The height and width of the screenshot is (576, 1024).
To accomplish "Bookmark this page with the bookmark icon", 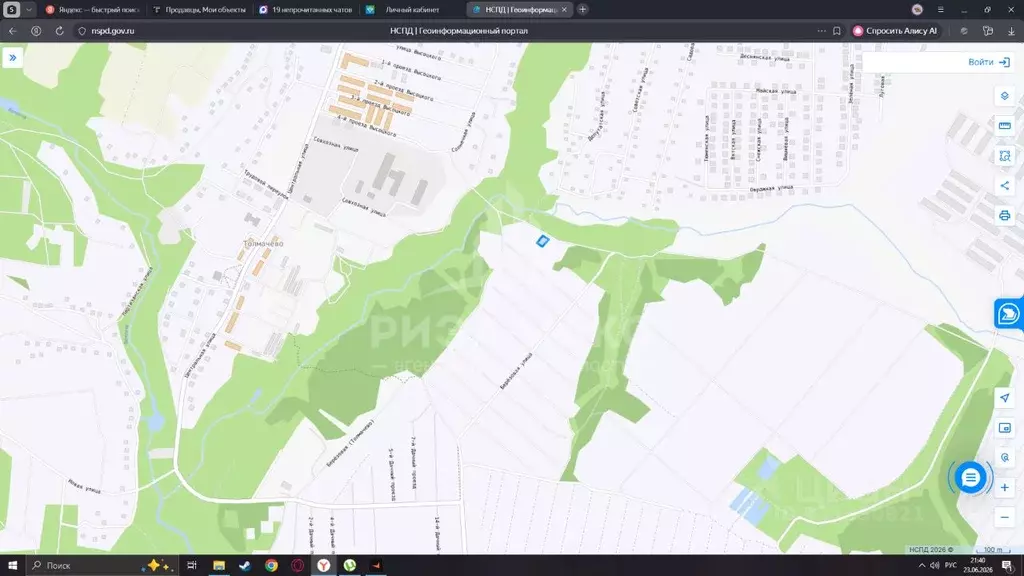I will (837, 31).
